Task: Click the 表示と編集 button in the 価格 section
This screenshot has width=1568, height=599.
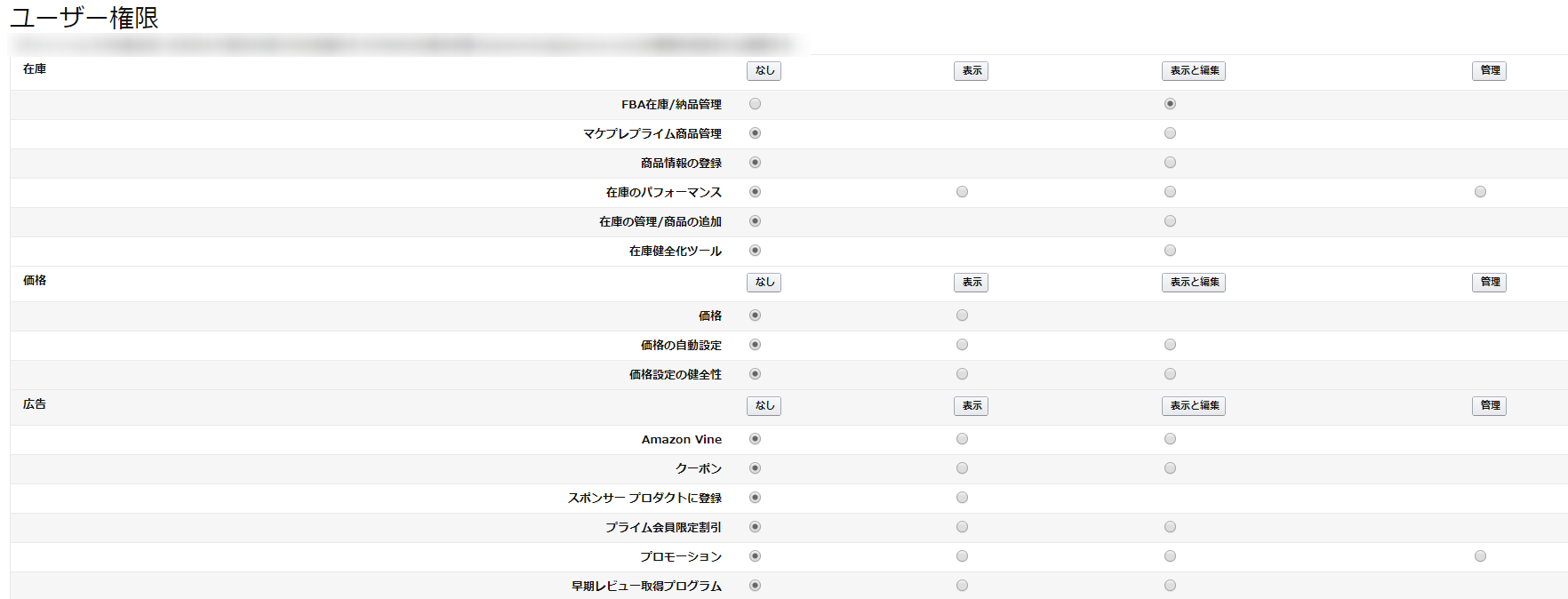Action: click(x=1193, y=283)
